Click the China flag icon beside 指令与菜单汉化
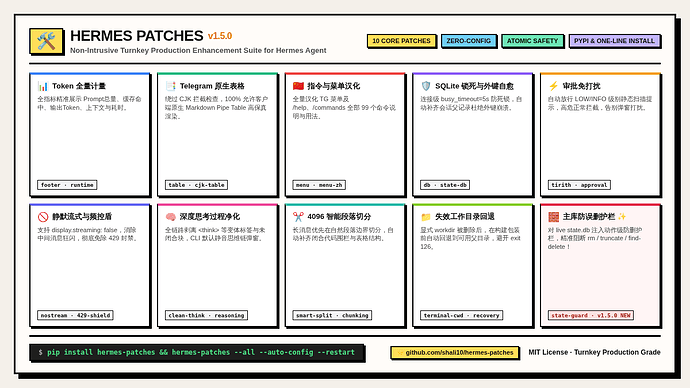The width and height of the screenshot is (690, 388). click(x=298, y=86)
